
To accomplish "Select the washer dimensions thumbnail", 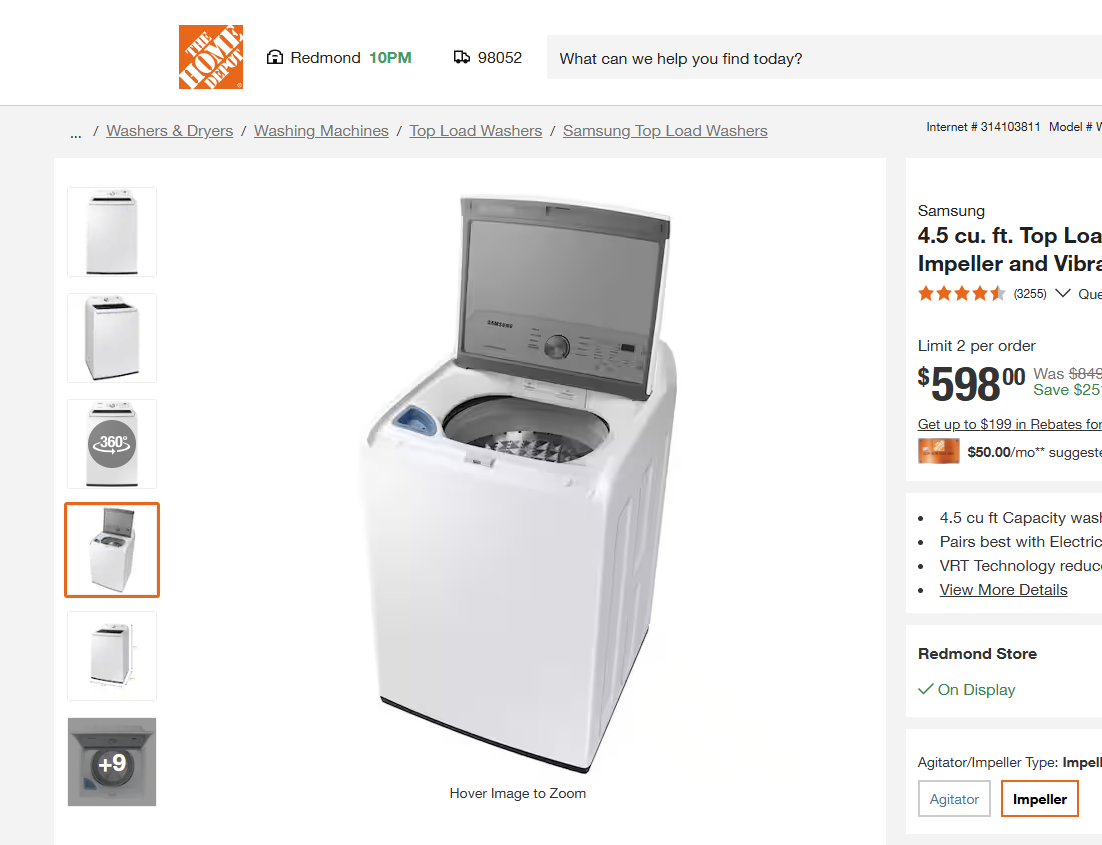I will (112, 656).
